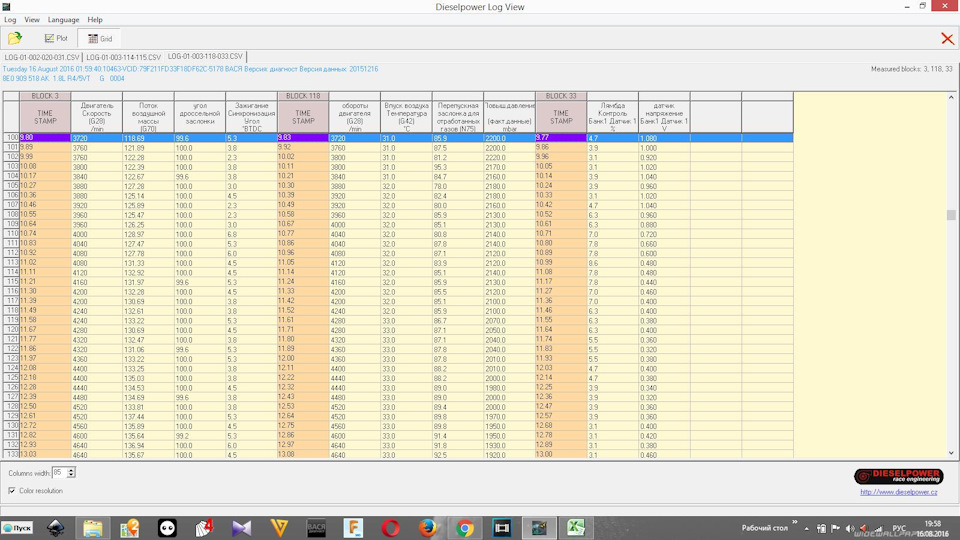Select the Grid view button
This screenshot has width=960, height=540.
pyautogui.click(x=99, y=39)
